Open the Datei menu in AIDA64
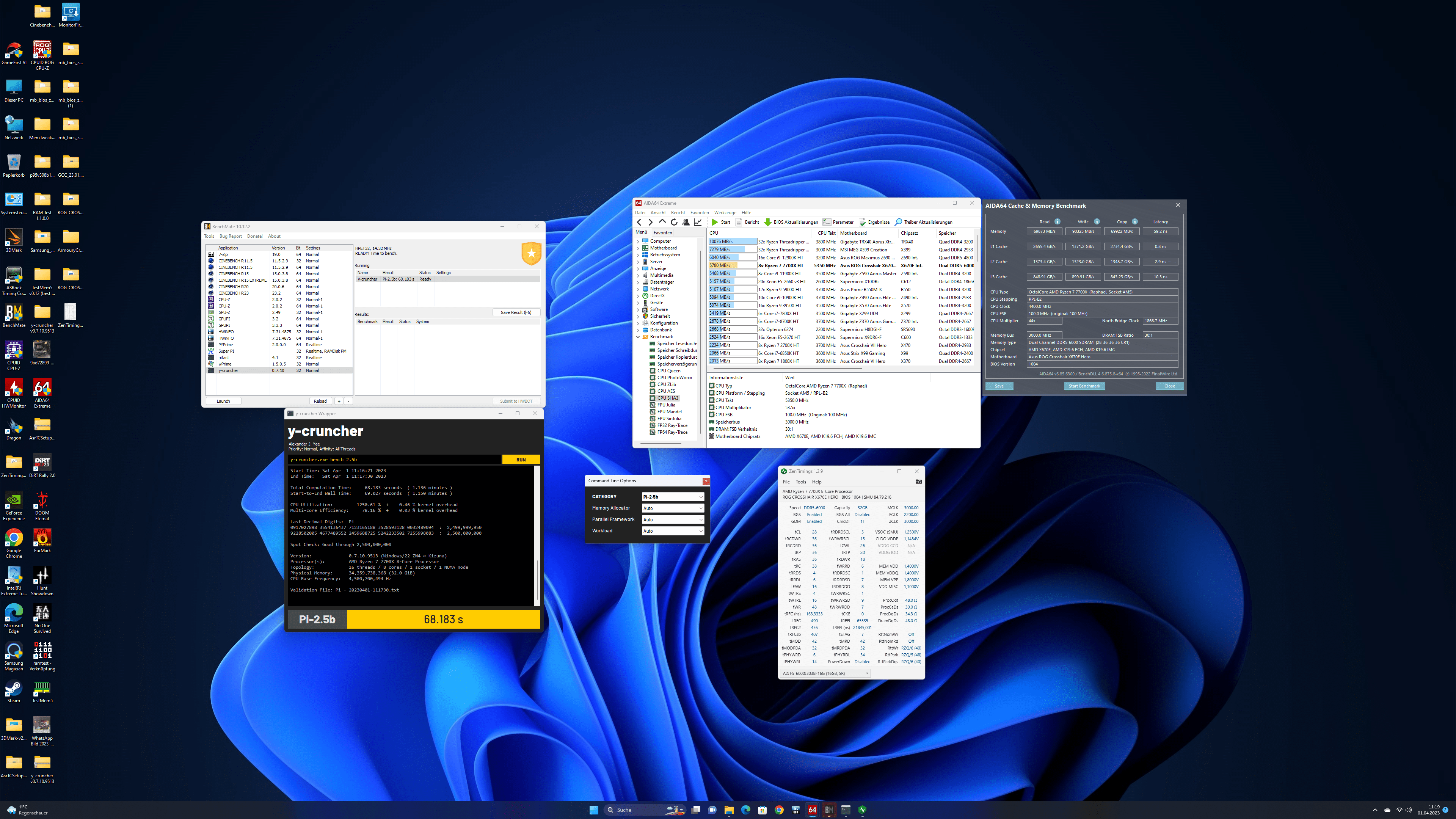 pyautogui.click(x=640, y=212)
